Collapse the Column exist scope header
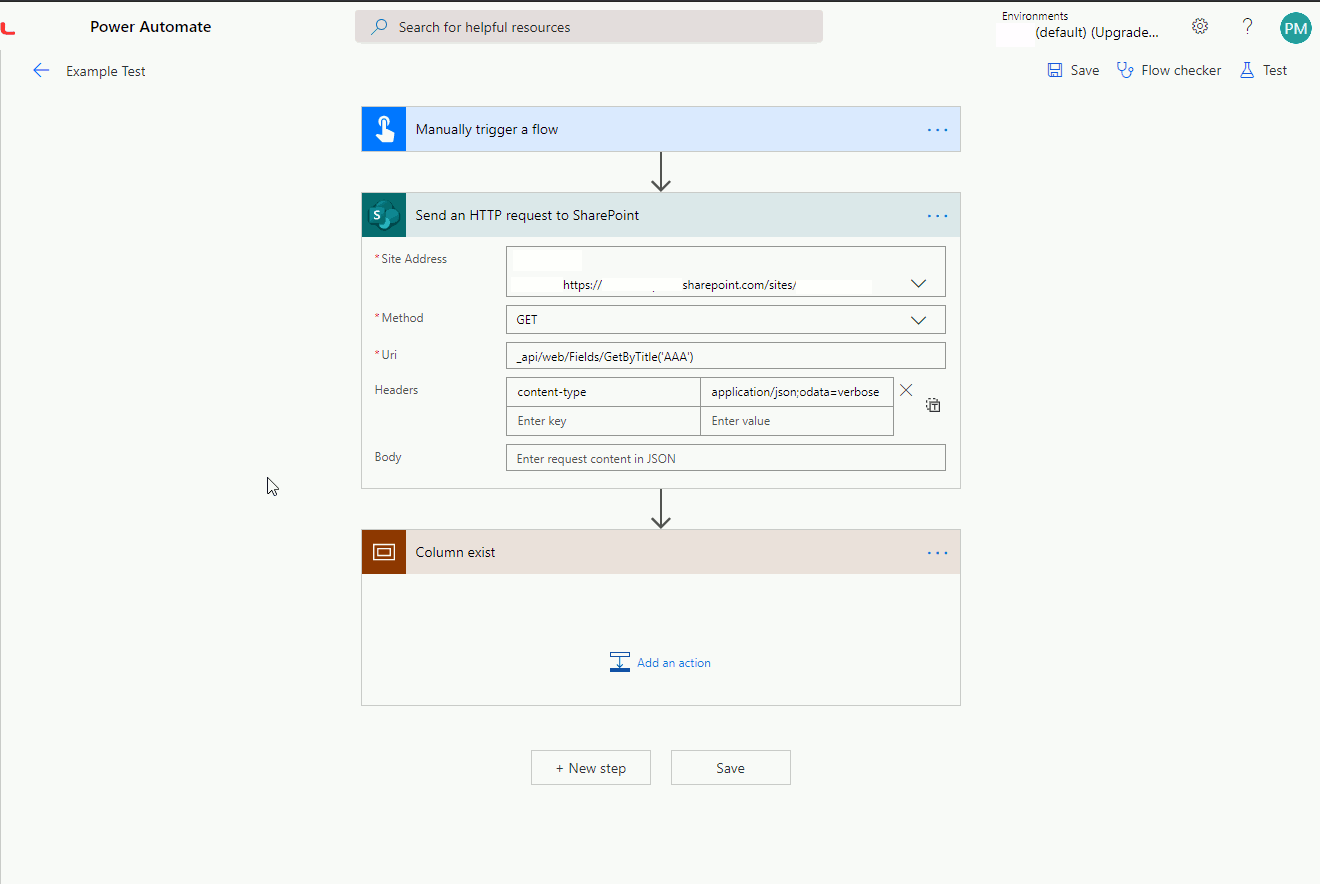Image resolution: width=1320 pixels, height=884 pixels. point(661,552)
